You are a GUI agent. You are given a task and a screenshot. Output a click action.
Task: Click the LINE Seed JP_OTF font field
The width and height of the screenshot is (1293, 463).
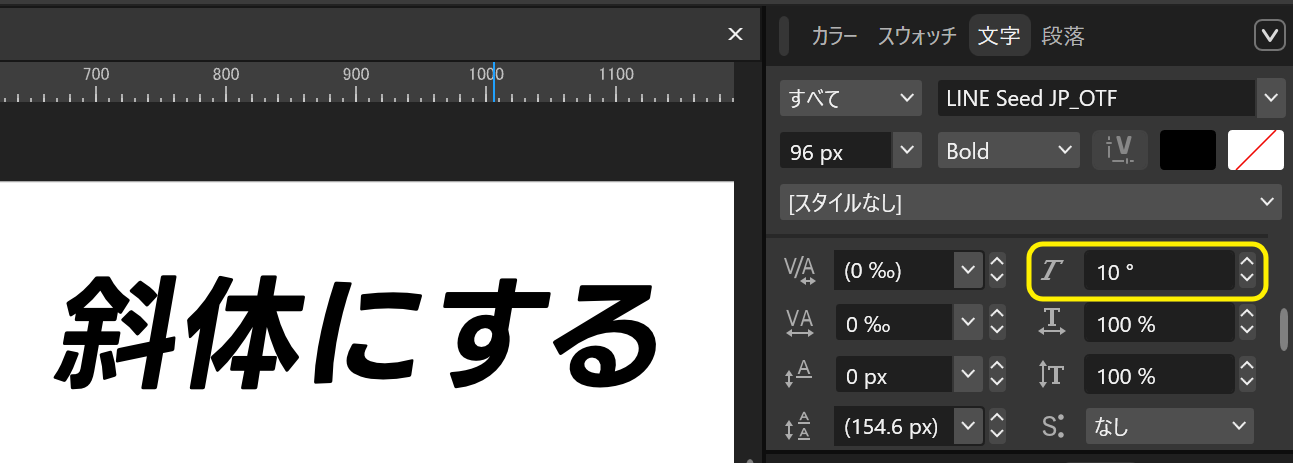(x=1096, y=98)
